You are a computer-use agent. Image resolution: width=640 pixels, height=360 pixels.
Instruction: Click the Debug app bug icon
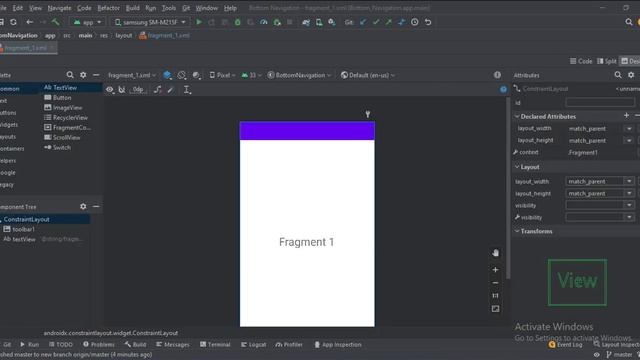(238, 22)
